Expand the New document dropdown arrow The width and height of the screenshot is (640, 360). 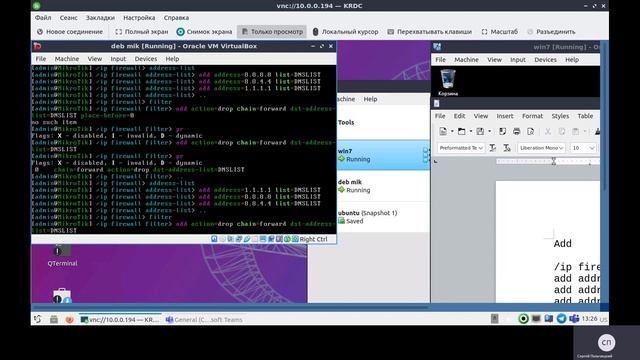click(x=452, y=131)
